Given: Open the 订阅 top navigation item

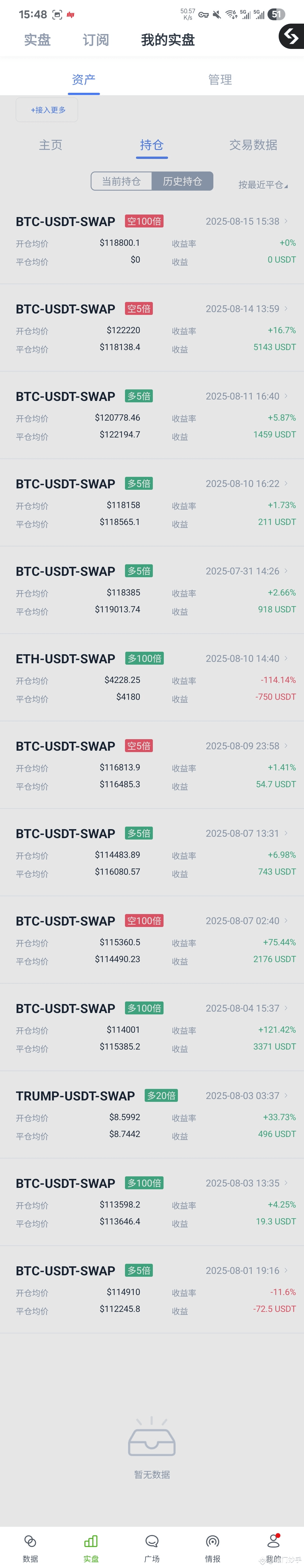Looking at the screenshot, I should click(x=96, y=40).
